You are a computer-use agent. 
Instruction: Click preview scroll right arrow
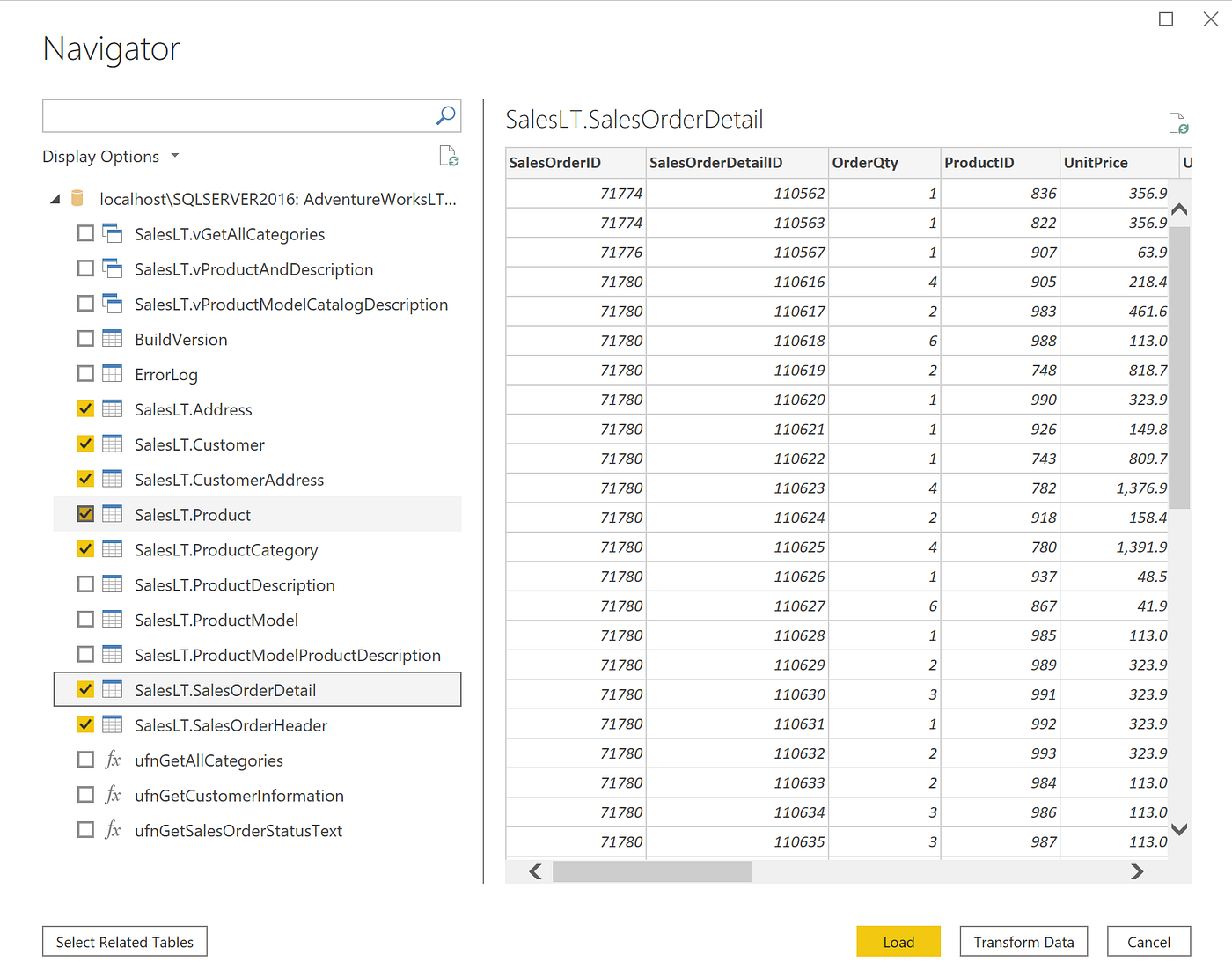1137,871
